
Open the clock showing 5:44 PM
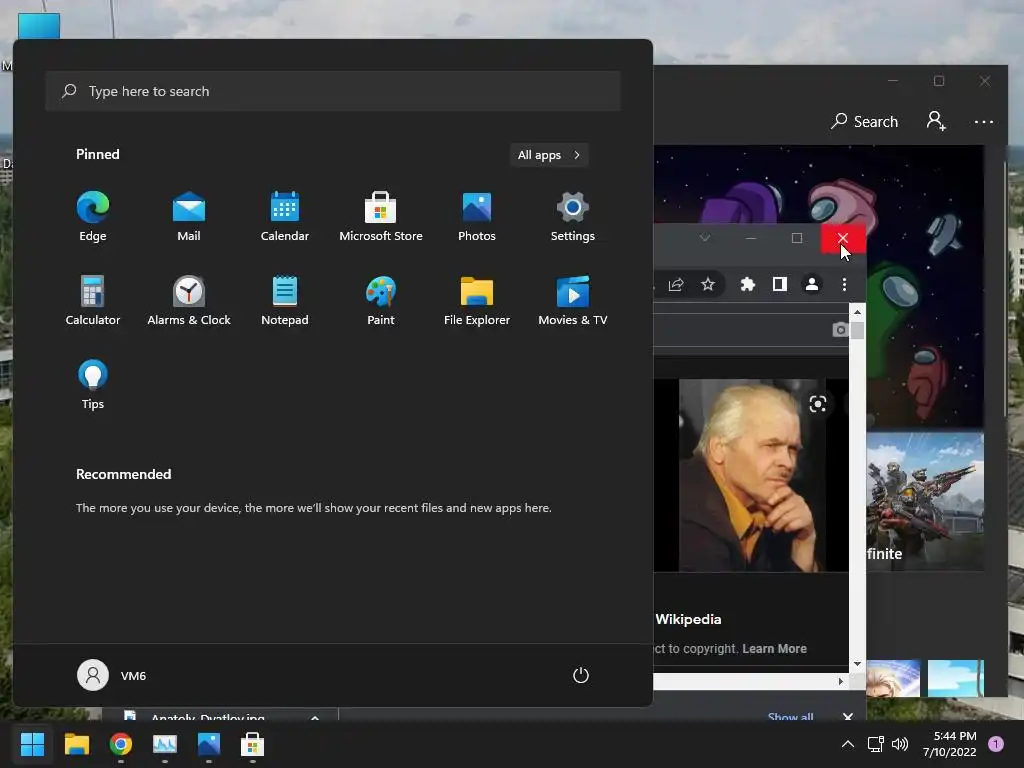click(950, 744)
